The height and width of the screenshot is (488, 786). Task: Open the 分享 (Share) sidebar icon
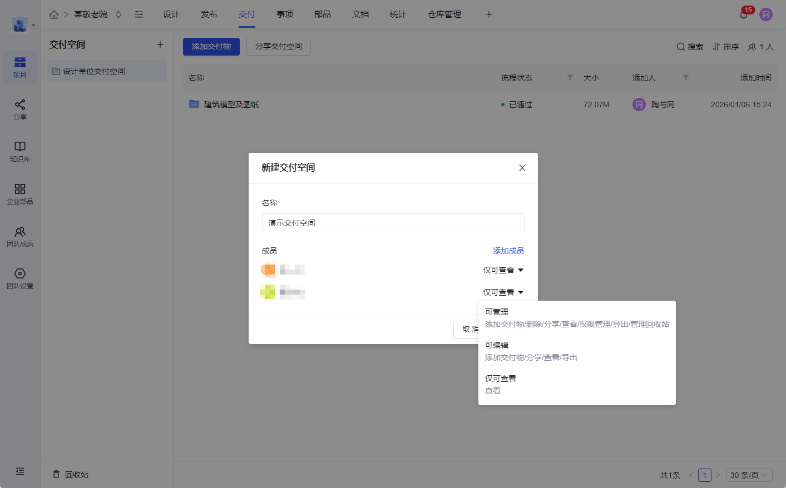point(20,108)
